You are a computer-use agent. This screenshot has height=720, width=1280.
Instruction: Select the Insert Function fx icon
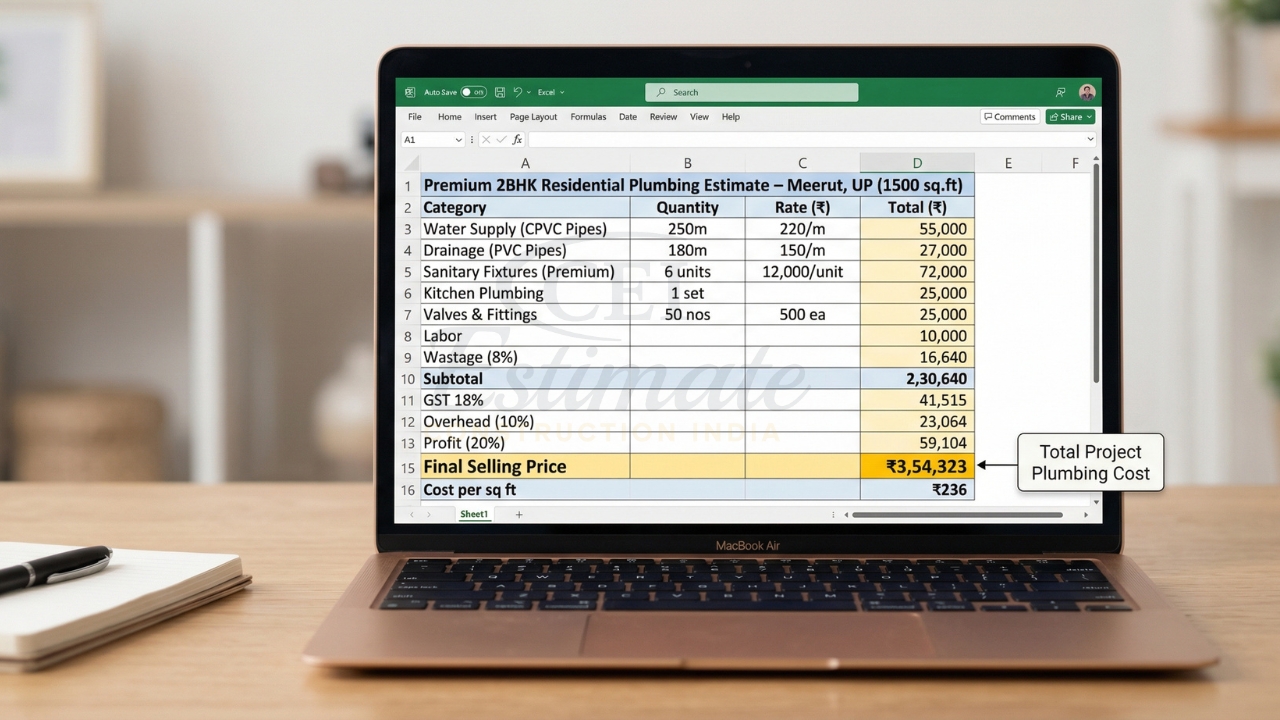517,139
